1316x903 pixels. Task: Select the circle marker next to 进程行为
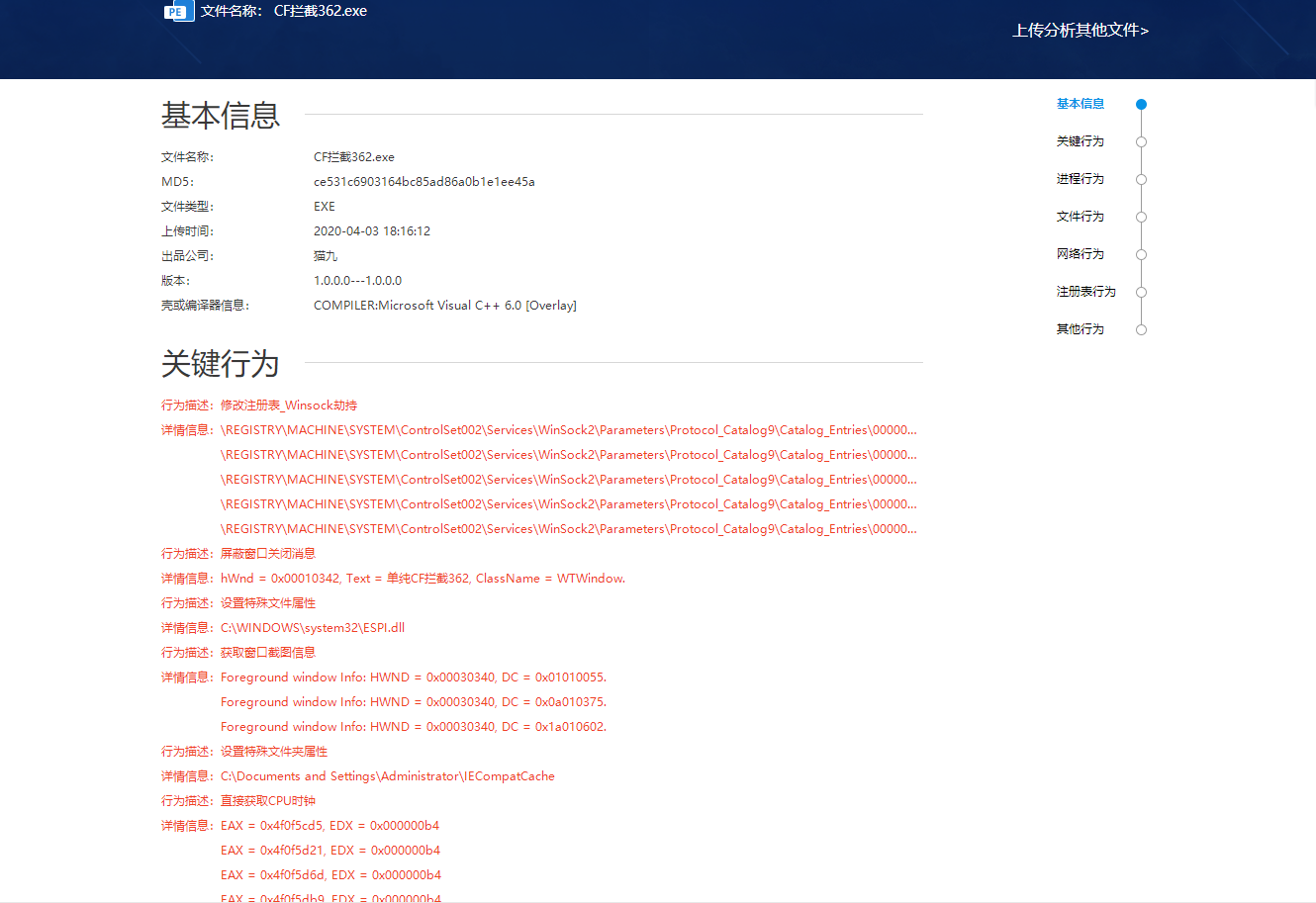click(x=1141, y=179)
